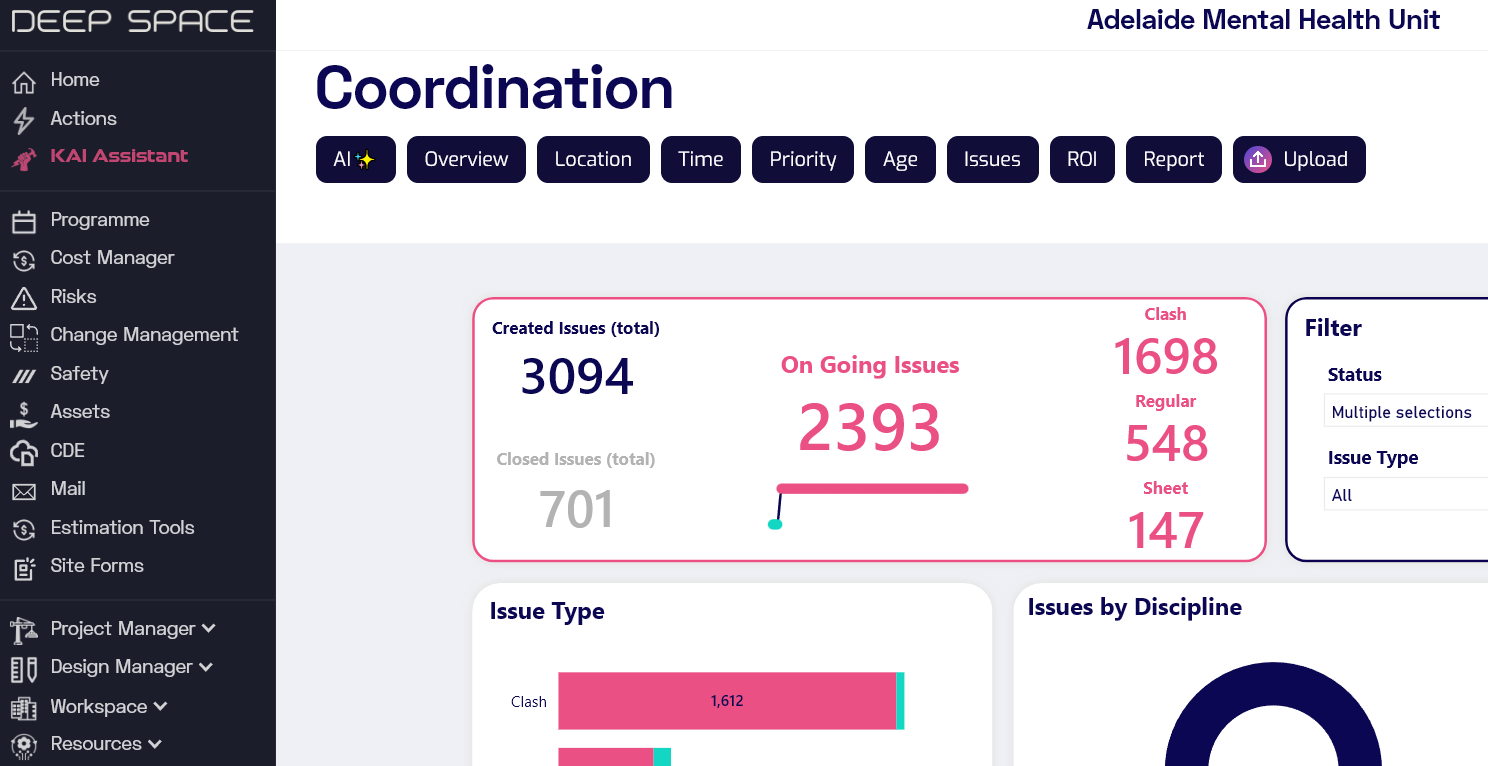This screenshot has width=1488, height=766.
Task: Click the Design Manager pencil-ruler icon
Action: tap(24, 668)
